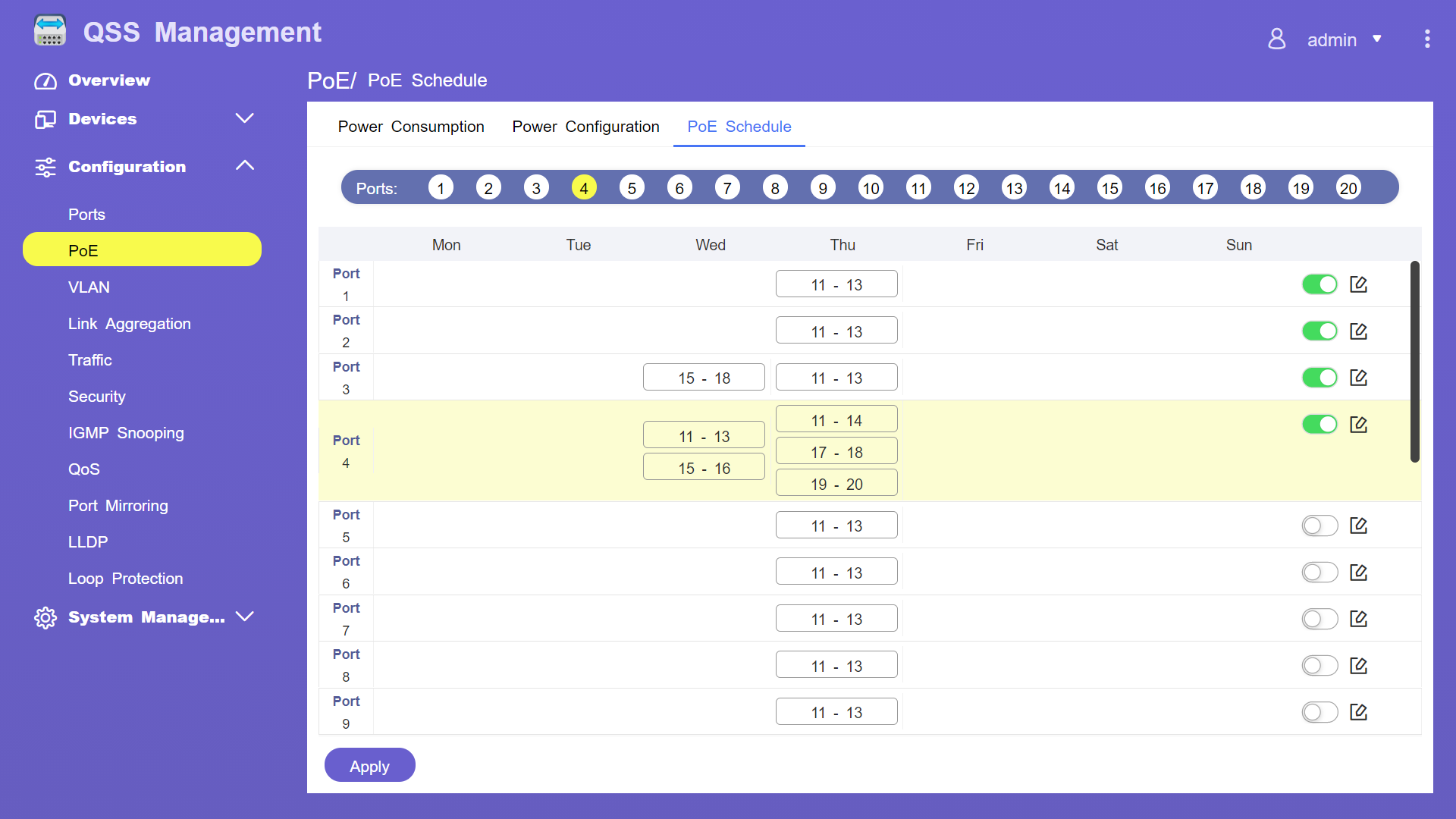Select port 20 in the Ports selector
This screenshot has width=1456, height=819.
(1348, 187)
